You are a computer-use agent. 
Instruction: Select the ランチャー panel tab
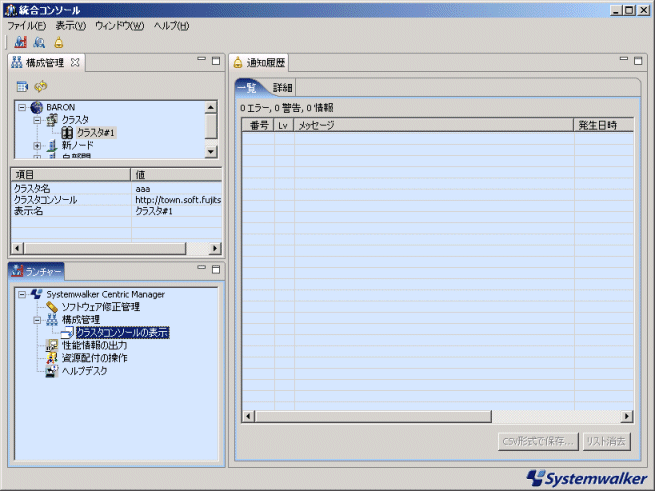coord(36,272)
